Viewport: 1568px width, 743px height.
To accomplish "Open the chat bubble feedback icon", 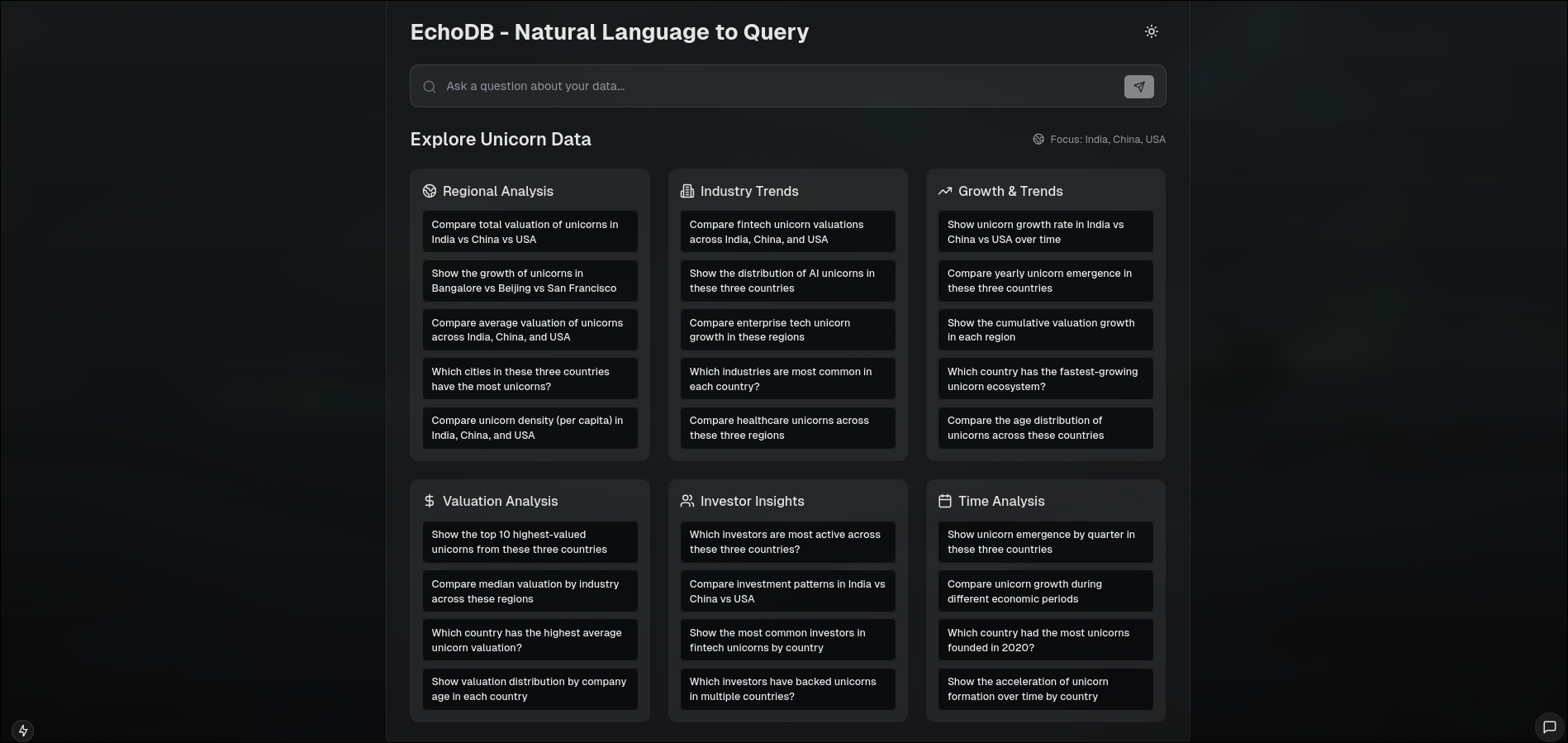I will pos(1549,727).
